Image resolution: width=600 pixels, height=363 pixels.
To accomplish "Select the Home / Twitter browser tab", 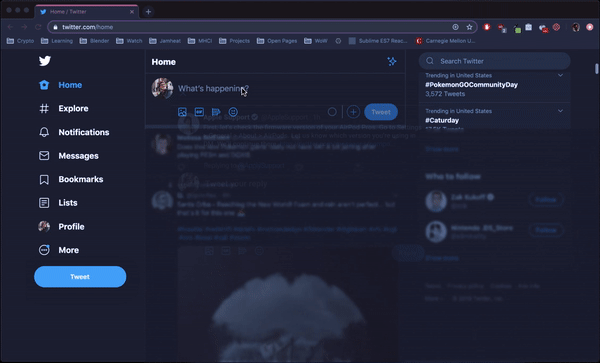I will (87, 12).
